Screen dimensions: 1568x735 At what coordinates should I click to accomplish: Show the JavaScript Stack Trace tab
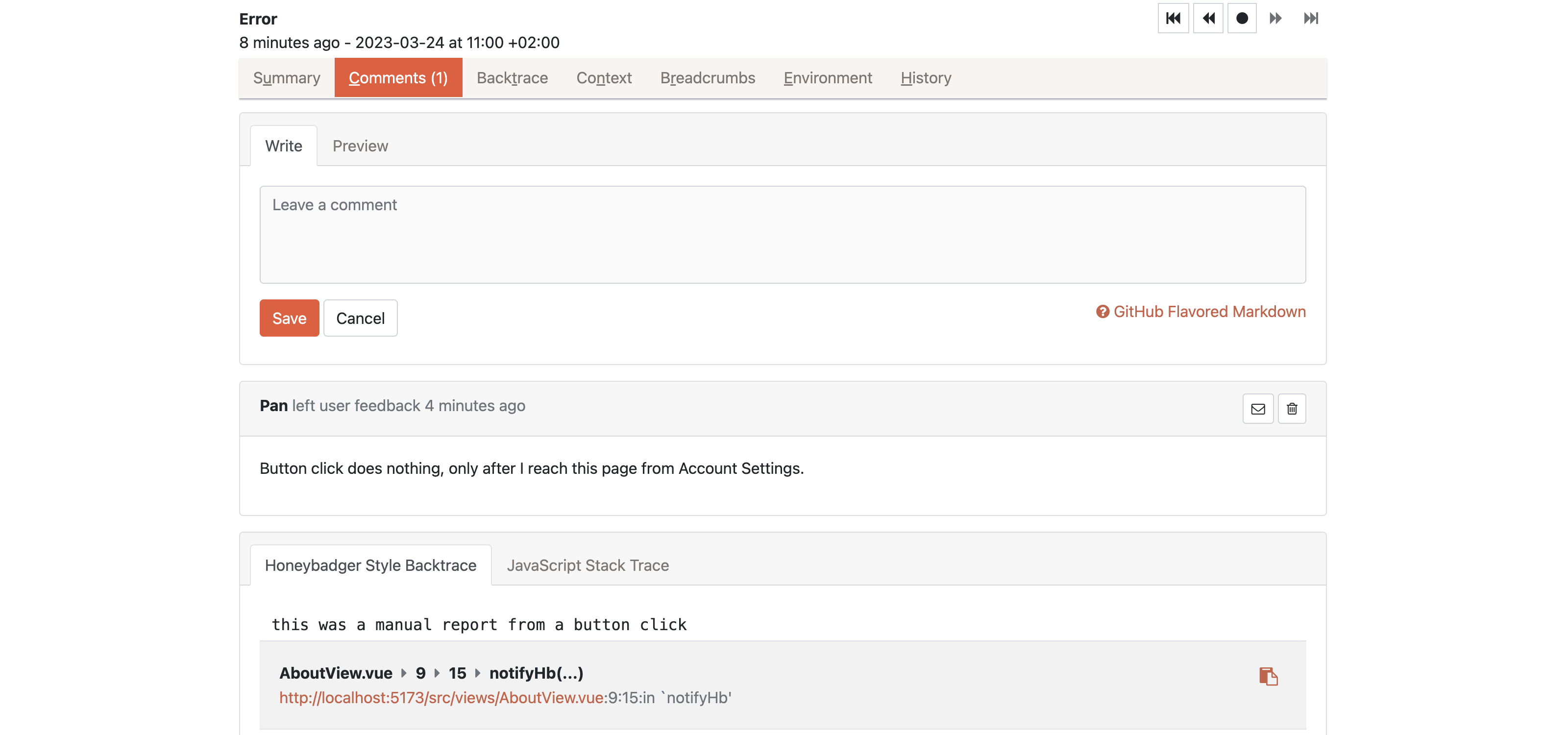(x=588, y=565)
